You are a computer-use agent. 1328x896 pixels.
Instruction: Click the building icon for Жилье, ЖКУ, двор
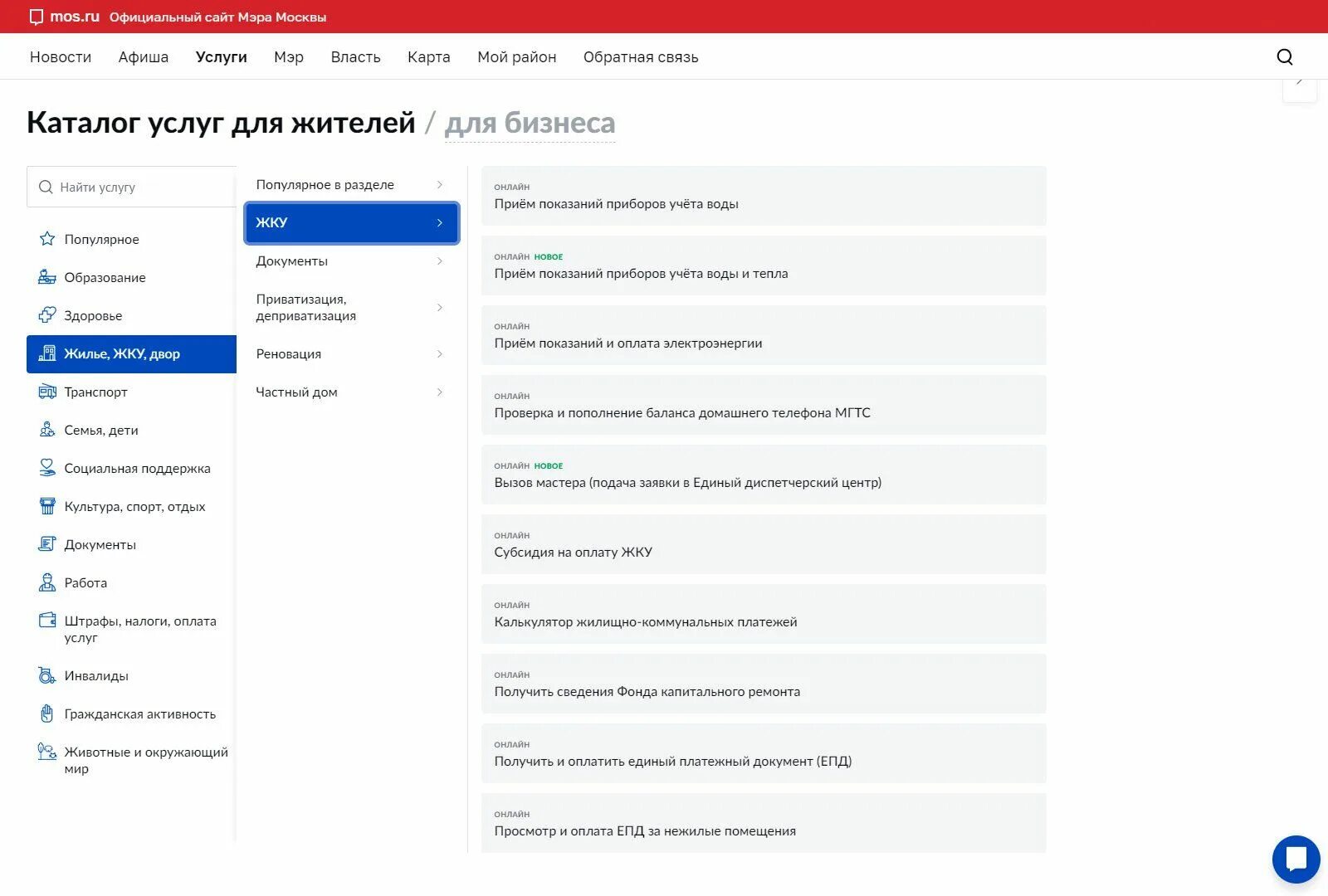tap(47, 353)
